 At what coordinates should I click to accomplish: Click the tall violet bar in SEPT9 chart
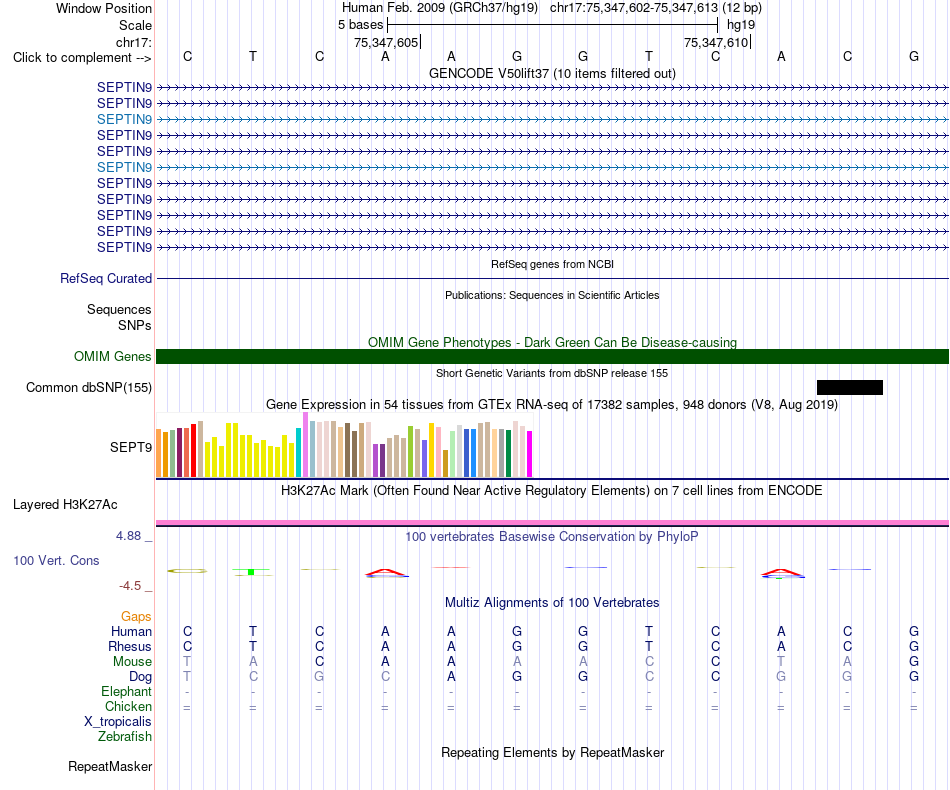click(x=305, y=445)
